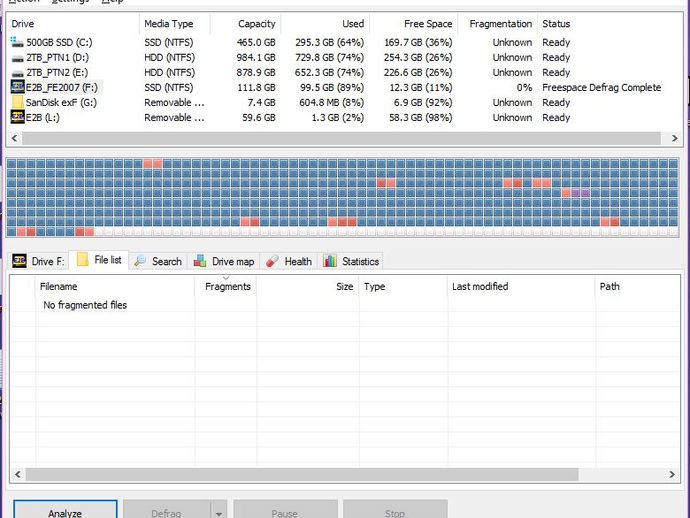Sort drives by Capacity column header
The height and width of the screenshot is (518, 690).
coord(246,24)
